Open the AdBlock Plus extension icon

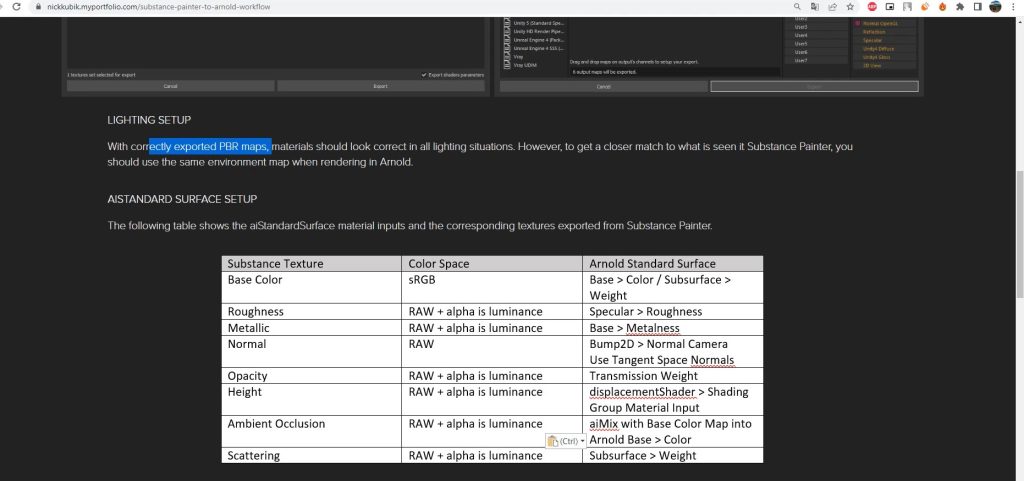pyautogui.click(x=872, y=7)
